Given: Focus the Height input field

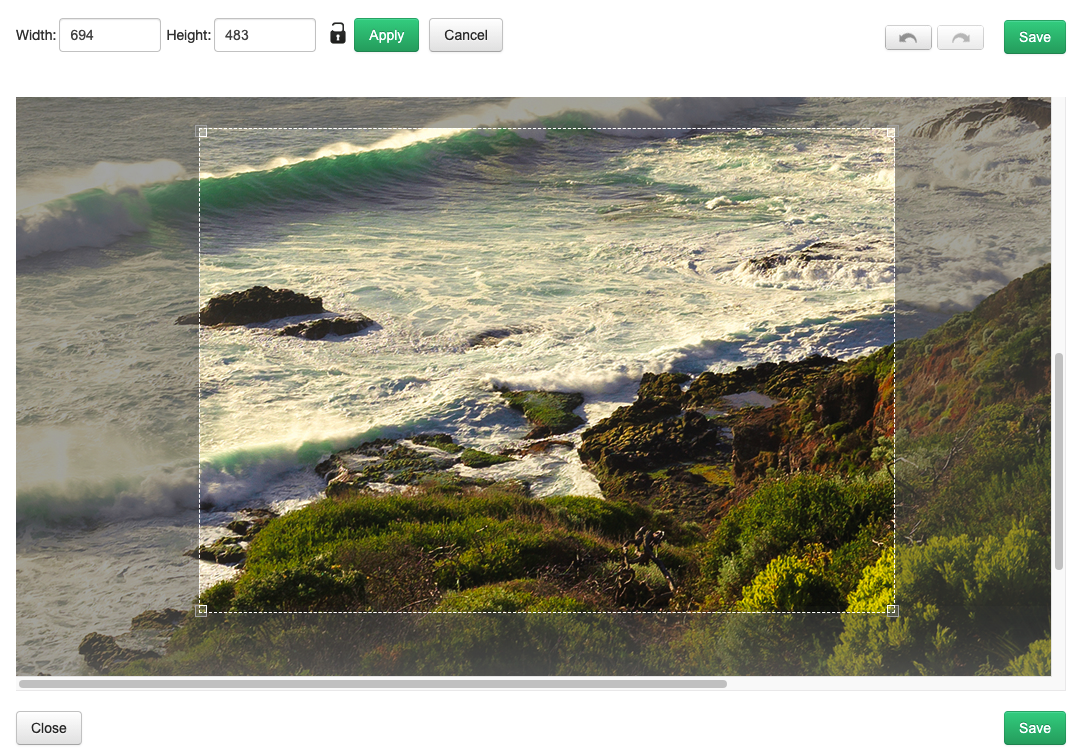Looking at the screenshot, I should [x=264, y=35].
